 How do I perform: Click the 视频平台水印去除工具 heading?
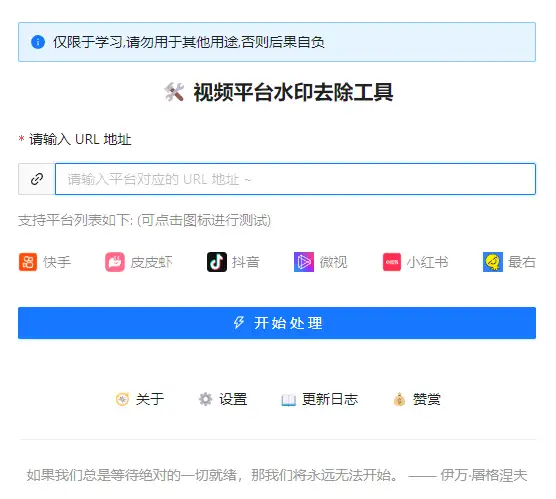coord(293,93)
